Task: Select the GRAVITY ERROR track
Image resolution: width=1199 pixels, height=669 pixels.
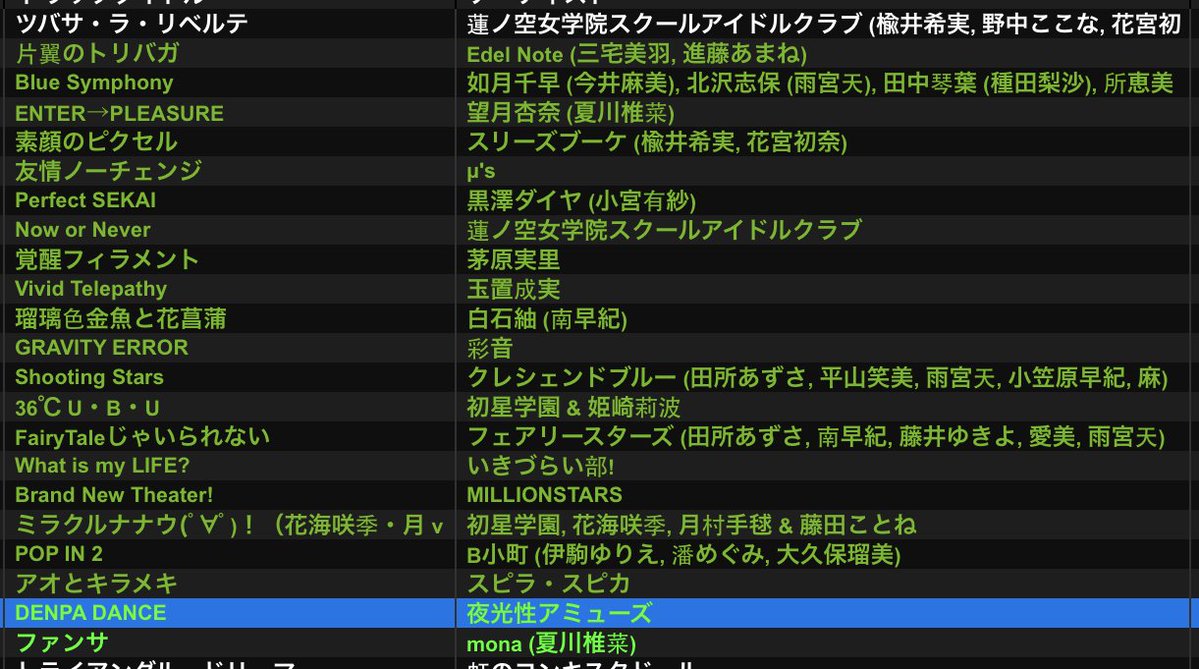Action: coord(102,348)
